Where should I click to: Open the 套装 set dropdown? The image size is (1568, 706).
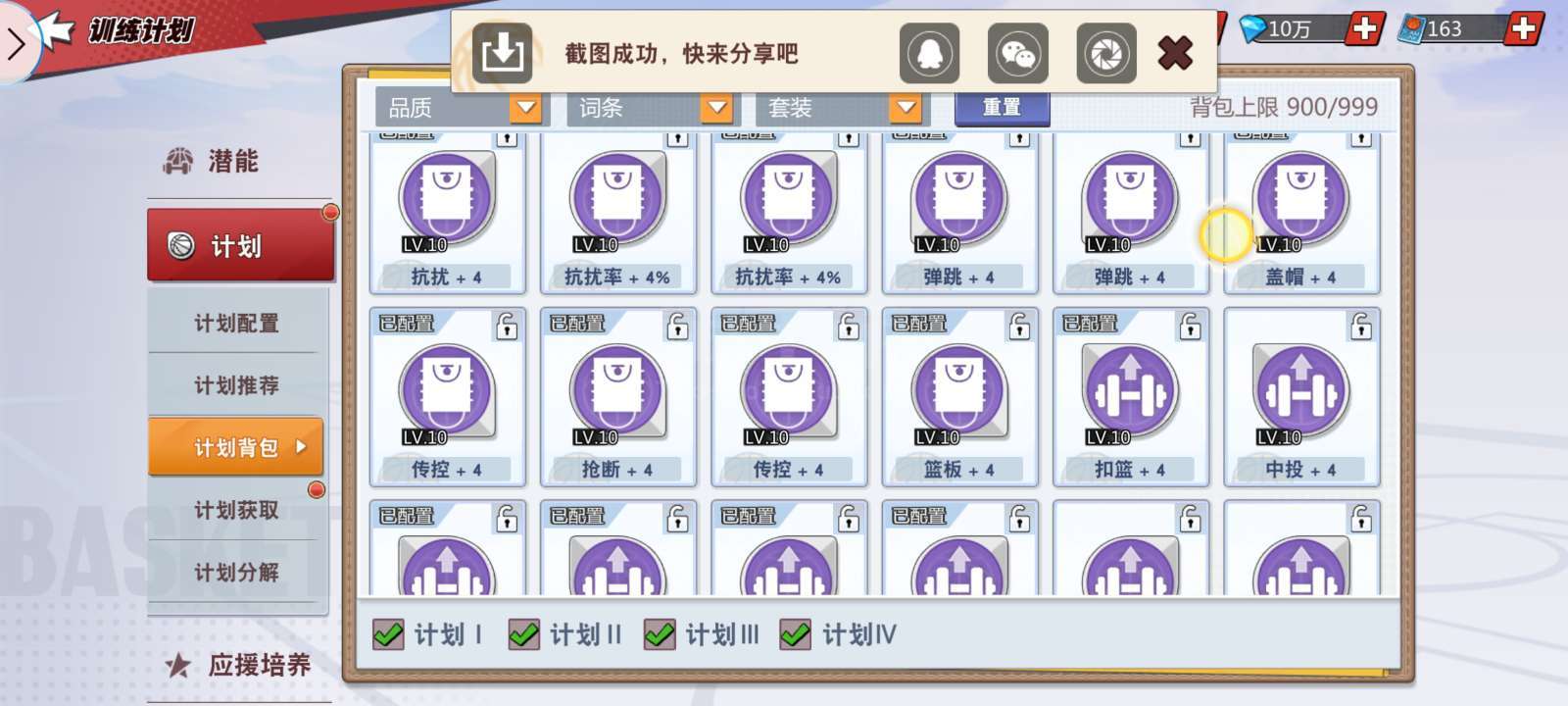[839, 107]
